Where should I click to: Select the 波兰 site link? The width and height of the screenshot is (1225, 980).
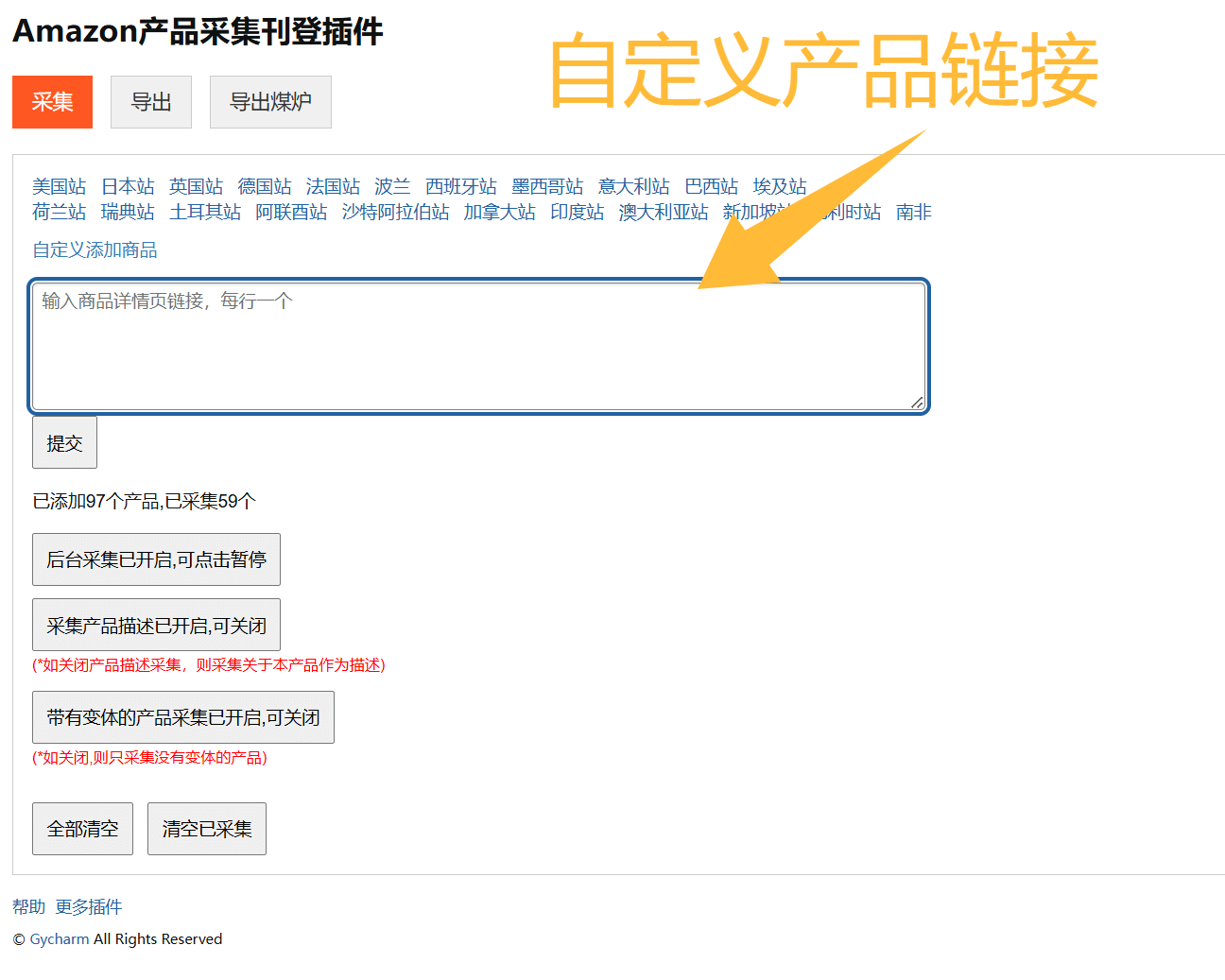392,186
